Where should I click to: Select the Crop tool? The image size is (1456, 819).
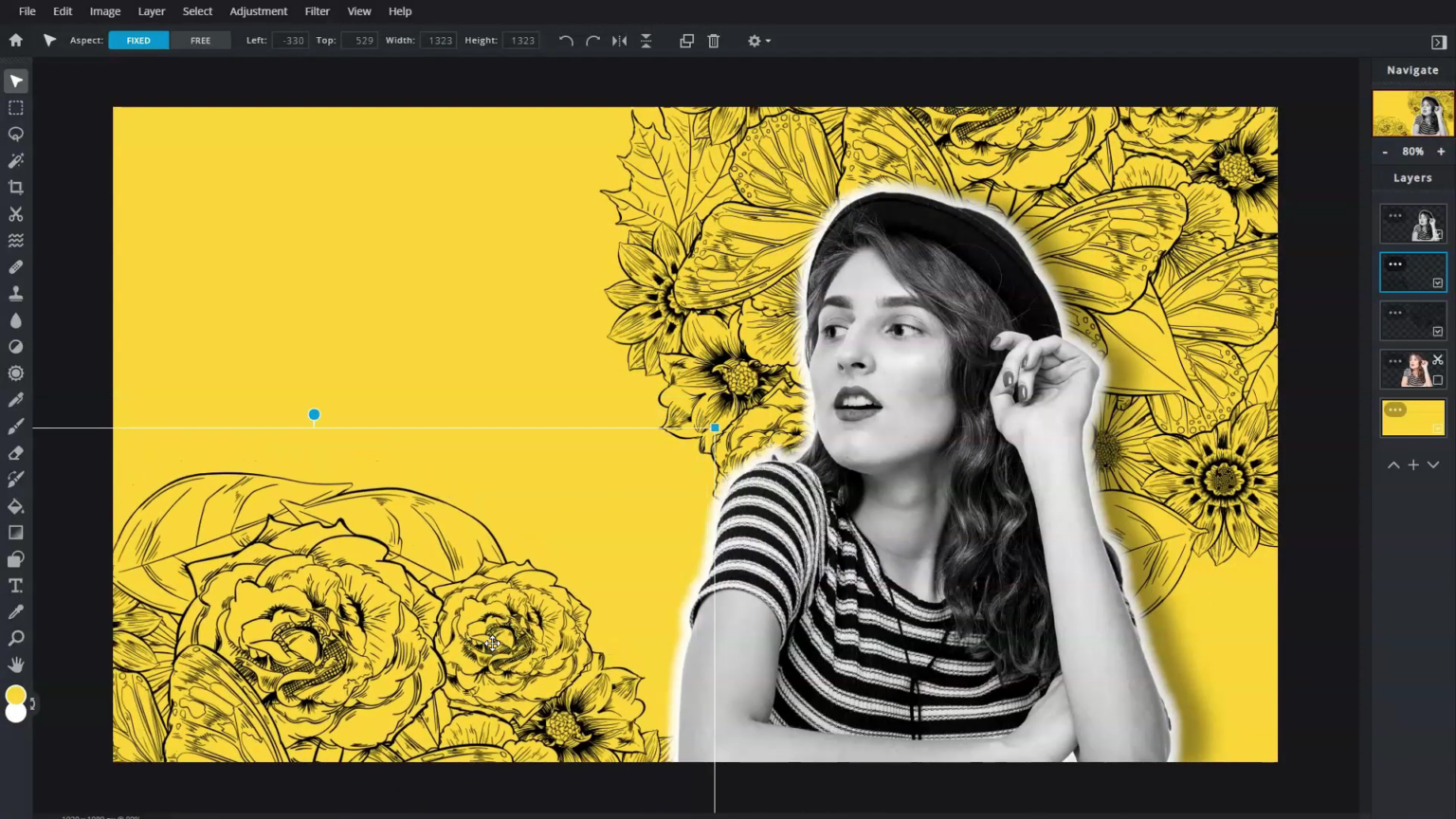click(x=16, y=187)
